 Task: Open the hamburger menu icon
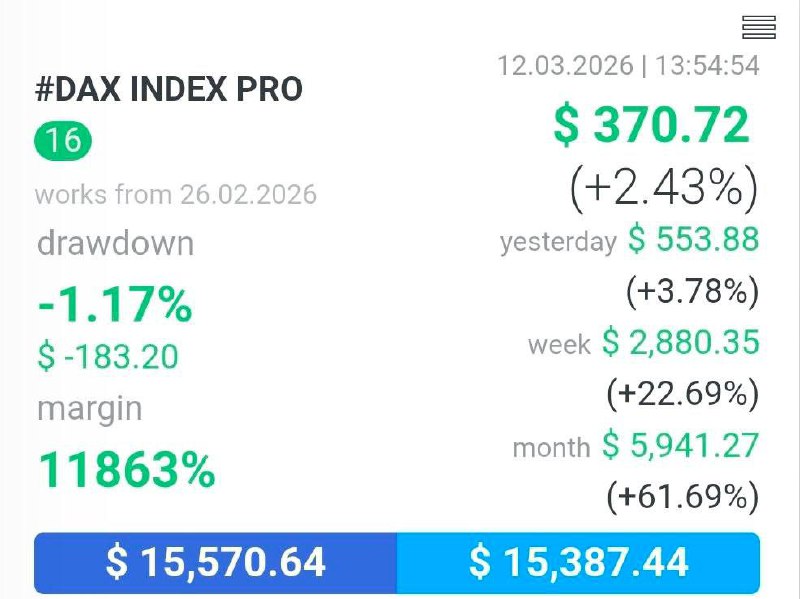(759, 27)
